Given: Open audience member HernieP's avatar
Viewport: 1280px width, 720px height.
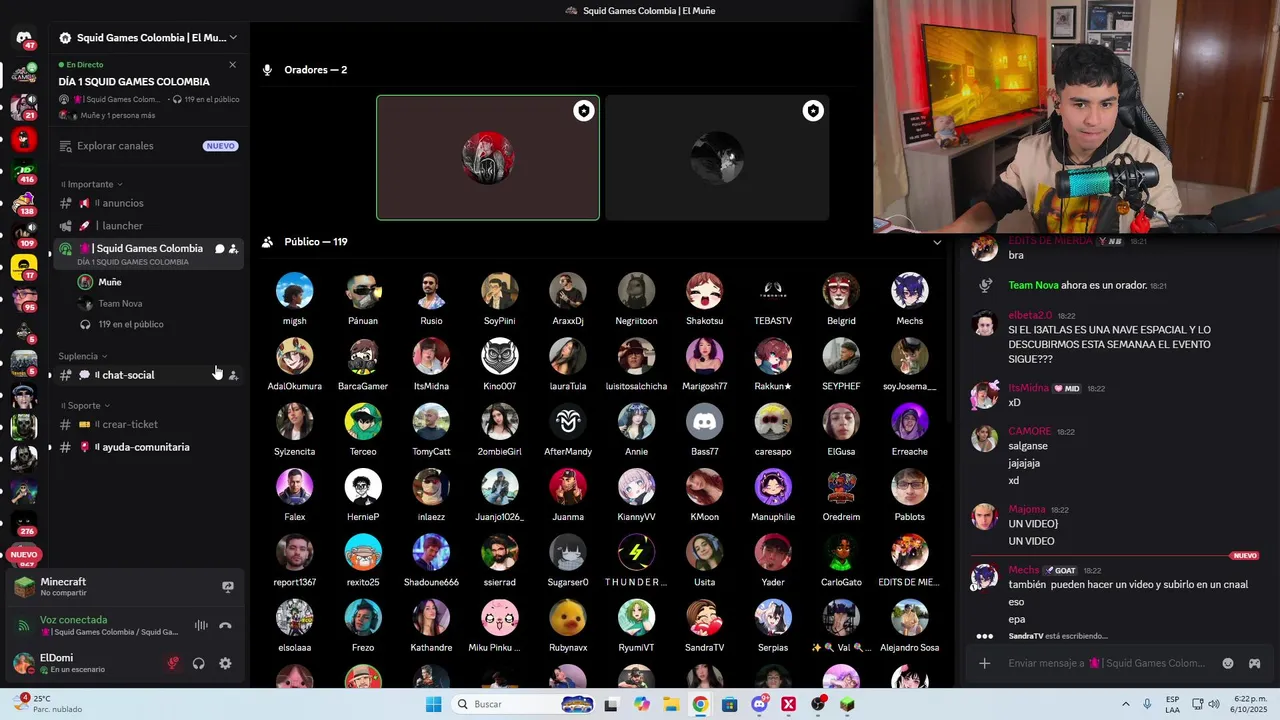Looking at the screenshot, I should pos(363,487).
